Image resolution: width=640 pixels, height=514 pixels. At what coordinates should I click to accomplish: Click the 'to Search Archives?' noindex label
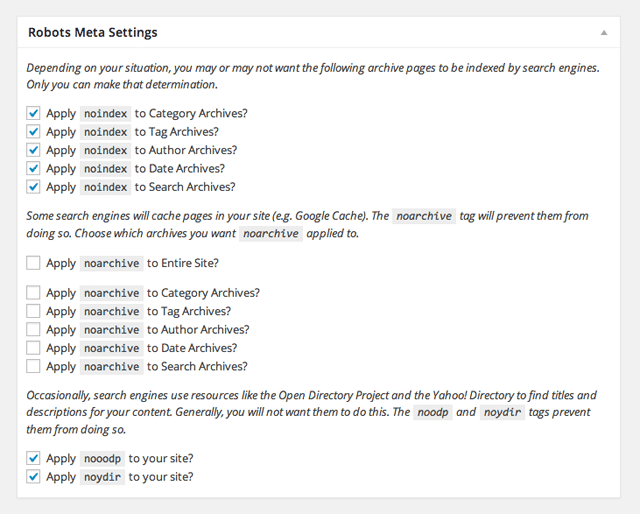pos(185,187)
